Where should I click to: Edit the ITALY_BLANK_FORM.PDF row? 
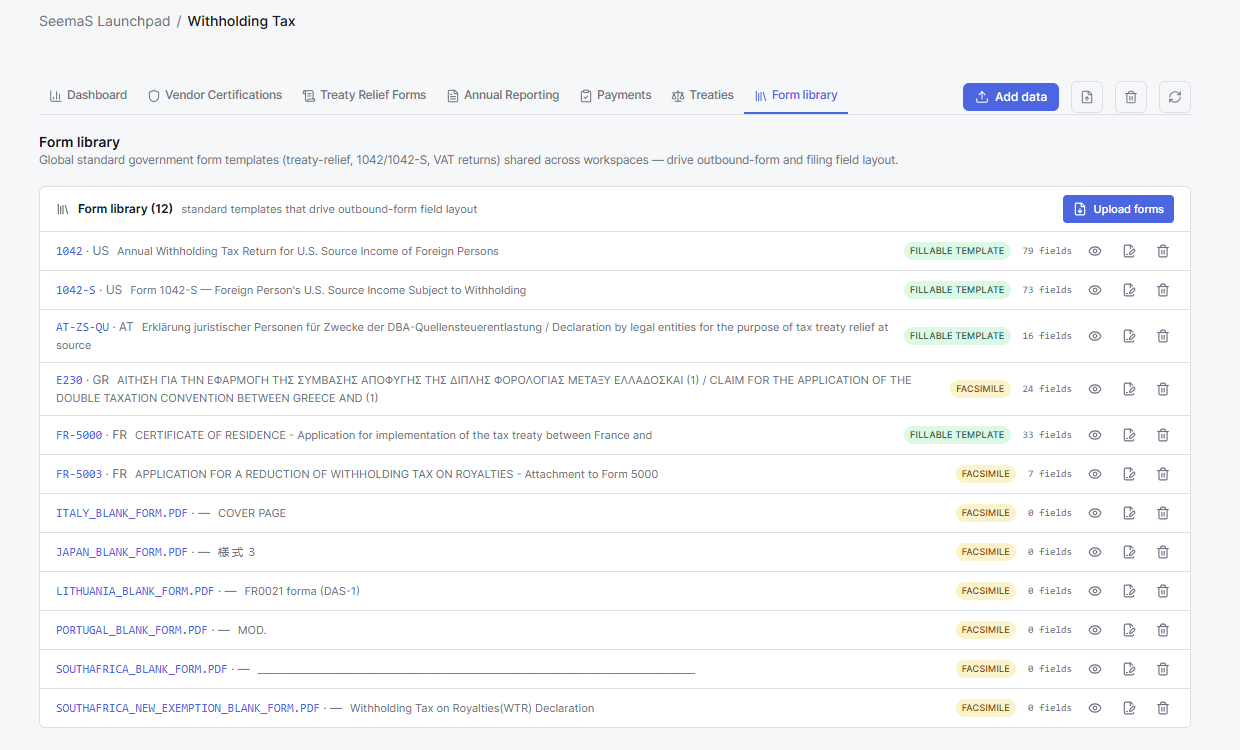coord(1129,513)
